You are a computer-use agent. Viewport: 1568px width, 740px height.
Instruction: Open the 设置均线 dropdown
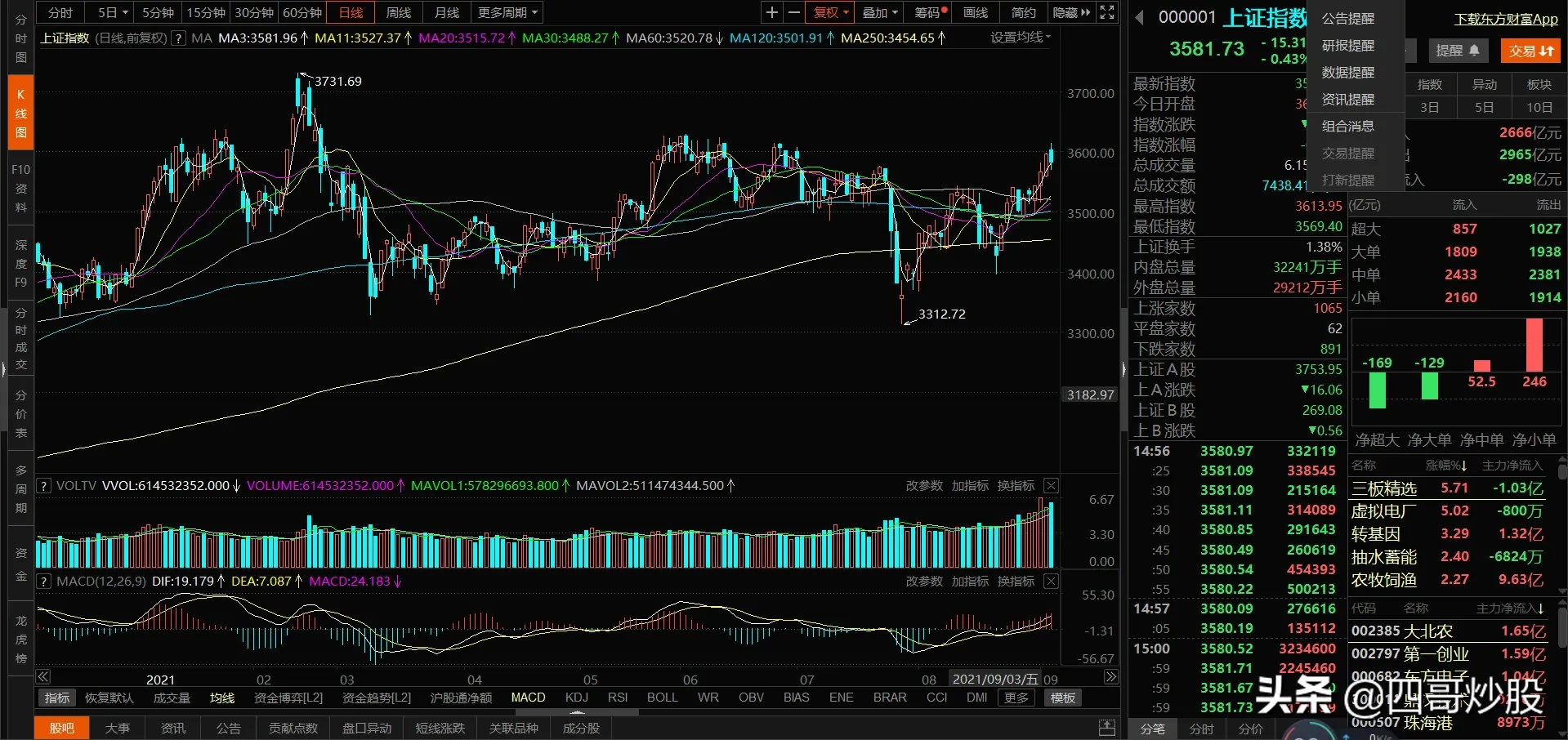[1020, 38]
